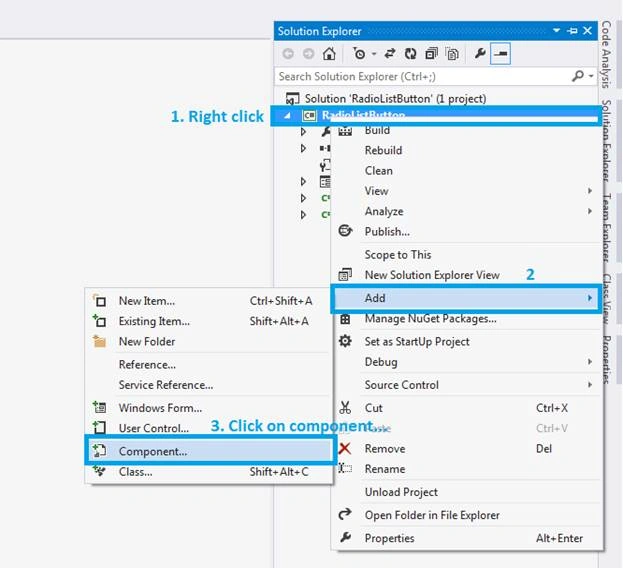This screenshot has width=623, height=568.
Task: Open the Pending Changes Filter clock icon
Action: click(x=359, y=54)
